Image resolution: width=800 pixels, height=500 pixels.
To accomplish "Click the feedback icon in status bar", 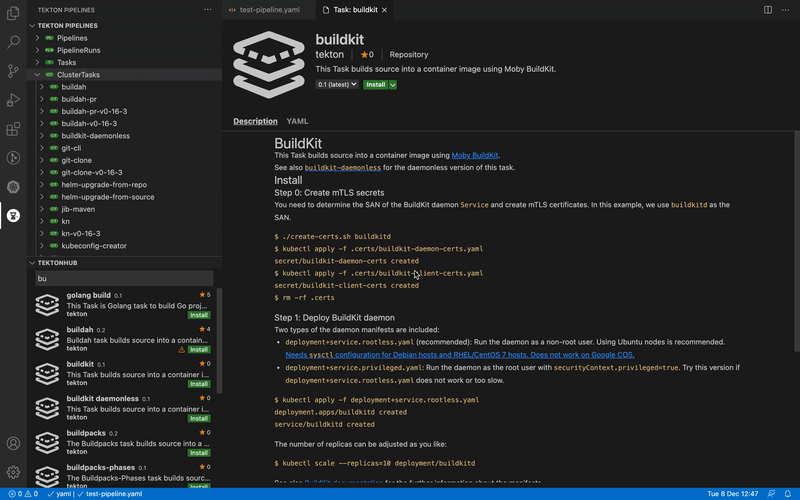I will (x=771, y=494).
